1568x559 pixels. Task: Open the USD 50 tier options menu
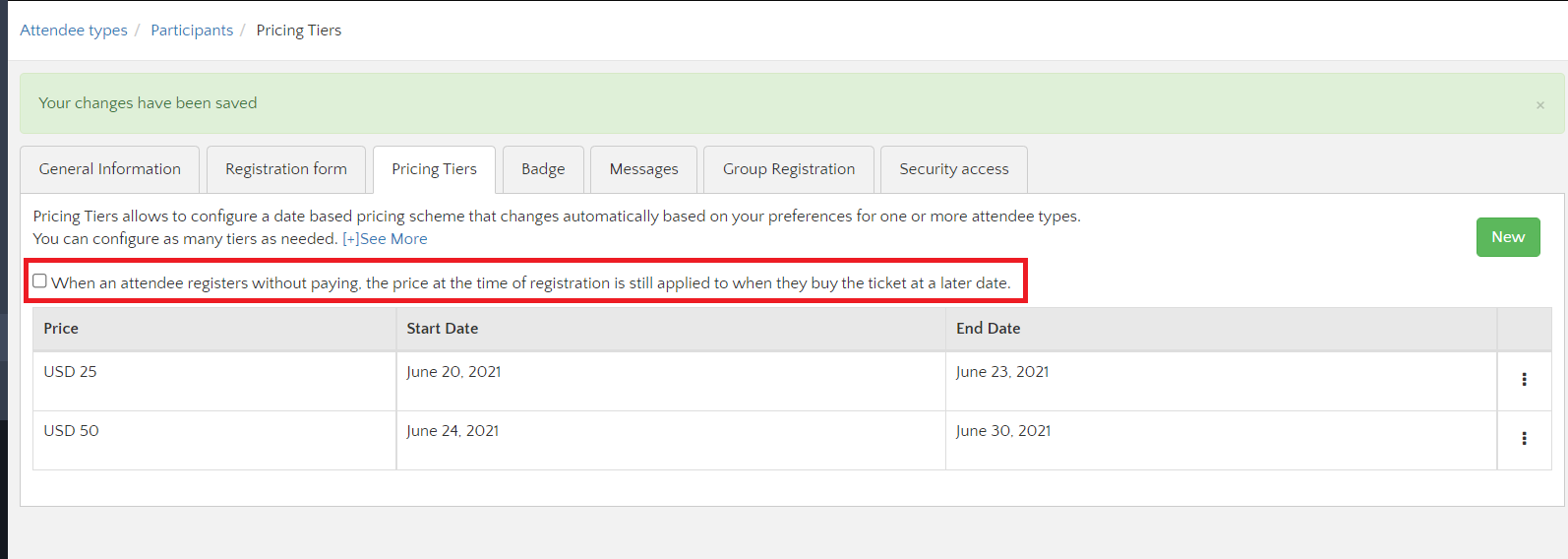(x=1524, y=439)
